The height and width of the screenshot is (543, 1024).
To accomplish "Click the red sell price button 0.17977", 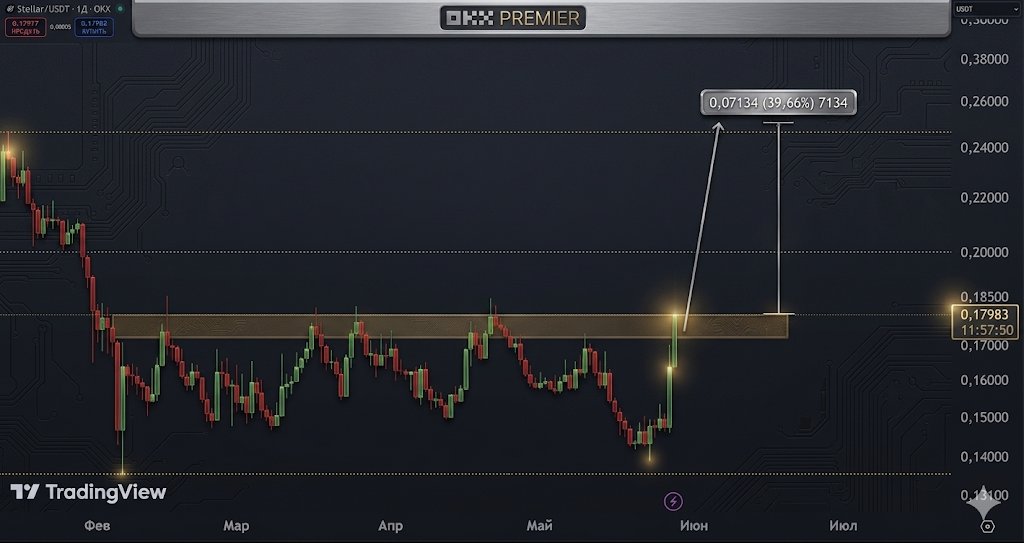I will click(25, 27).
